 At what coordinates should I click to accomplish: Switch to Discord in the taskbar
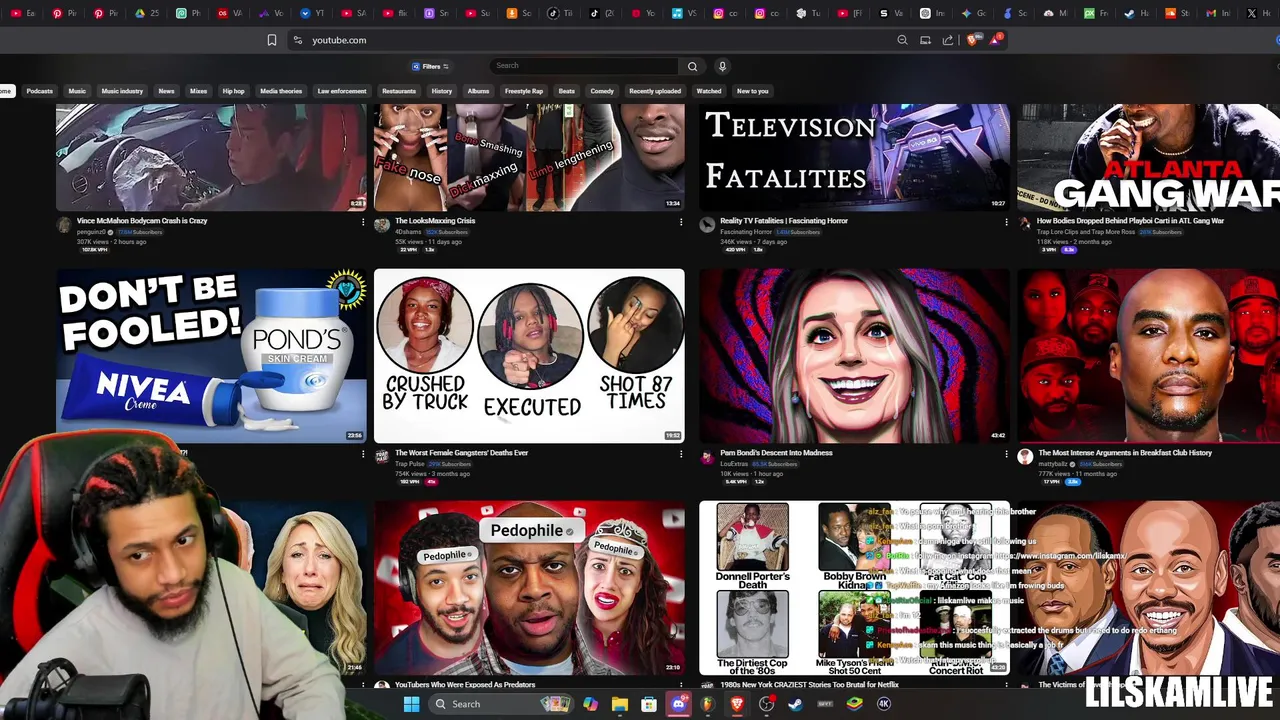pyautogui.click(x=679, y=704)
